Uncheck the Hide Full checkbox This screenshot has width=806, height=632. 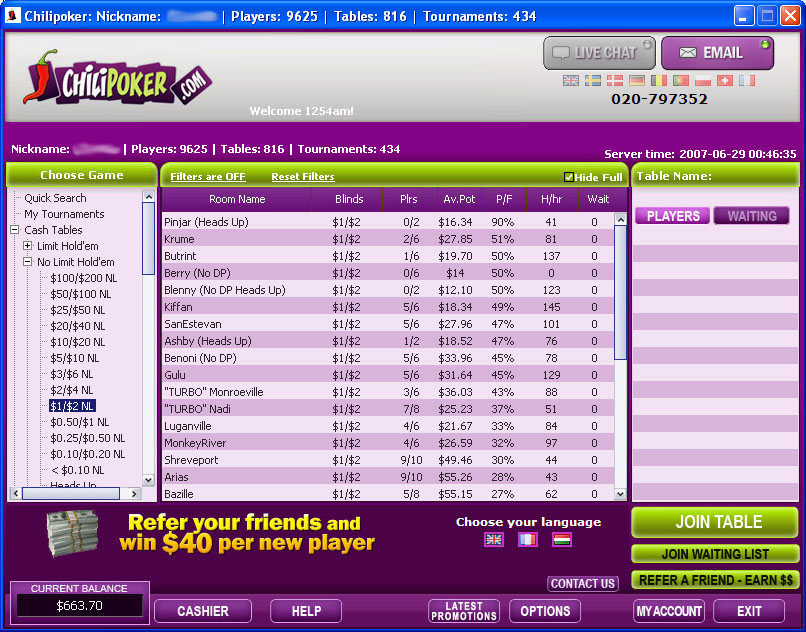[x=569, y=177]
